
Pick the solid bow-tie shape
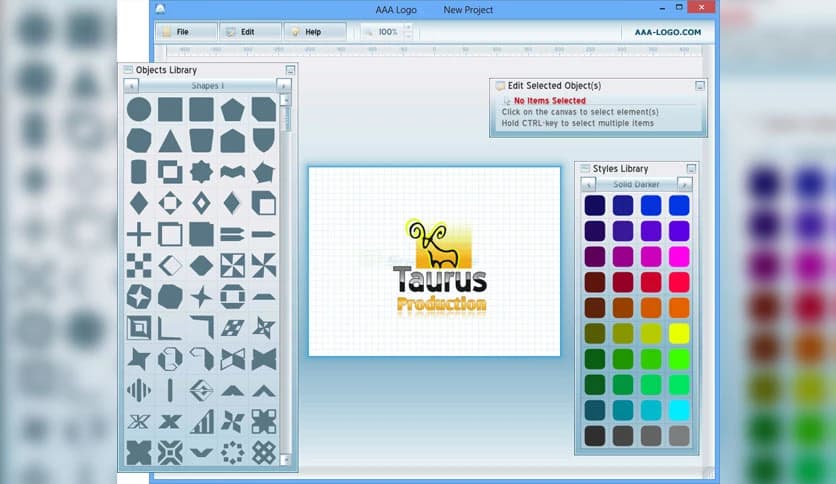tap(264, 359)
